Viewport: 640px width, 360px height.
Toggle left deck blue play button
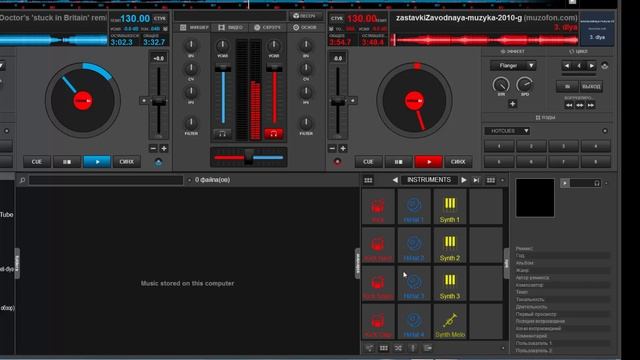pyautogui.click(x=97, y=162)
